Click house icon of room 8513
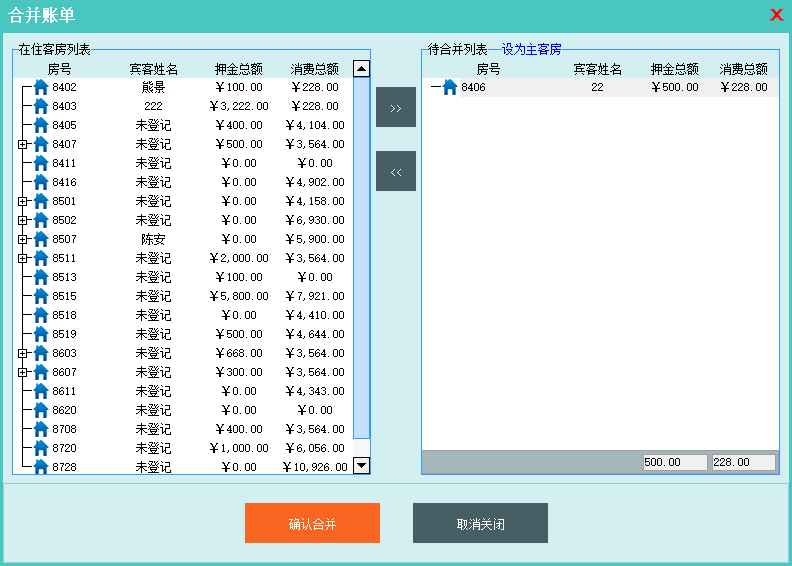The width and height of the screenshot is (792, 566). coord(41,277)
